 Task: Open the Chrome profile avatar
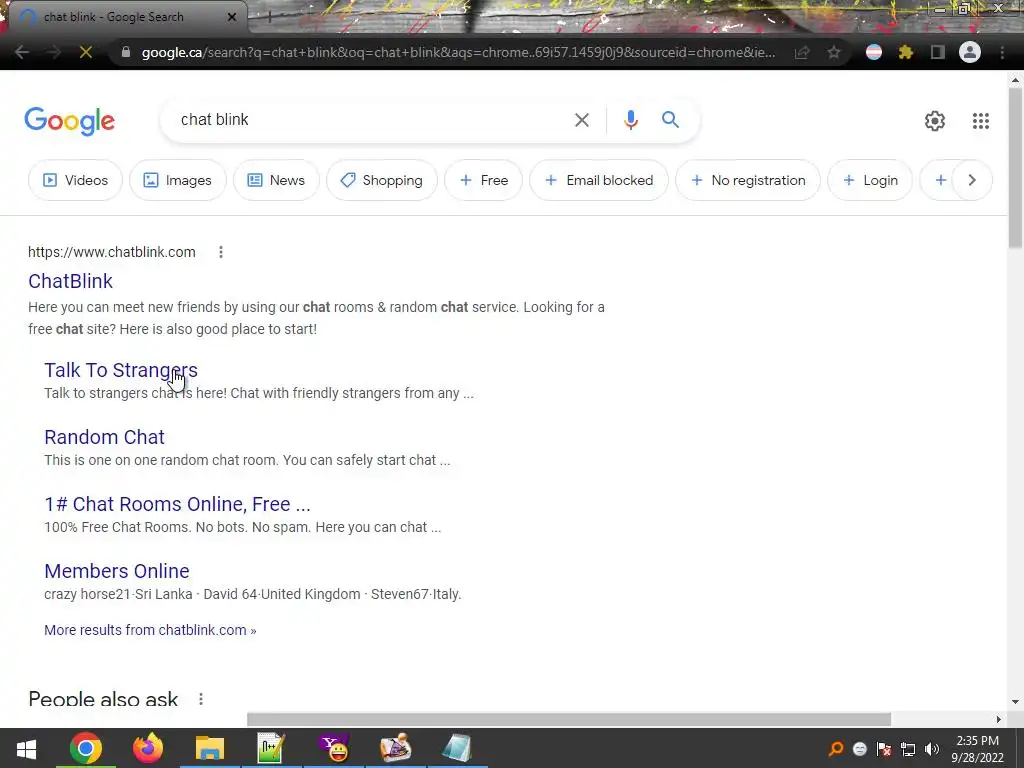click(x=970, y=52)
